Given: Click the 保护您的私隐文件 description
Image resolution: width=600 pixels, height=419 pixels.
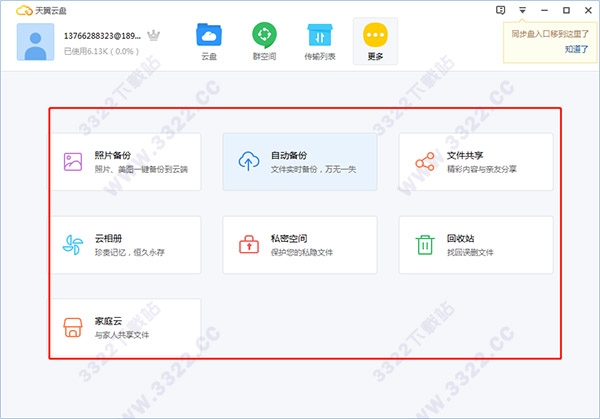Looking at the screenshot, I should (x=302, y=252).
